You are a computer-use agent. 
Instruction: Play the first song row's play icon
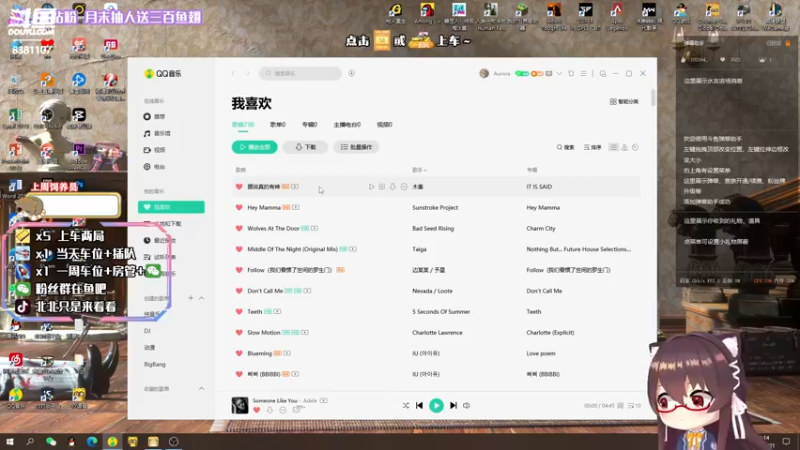point(371,187)
